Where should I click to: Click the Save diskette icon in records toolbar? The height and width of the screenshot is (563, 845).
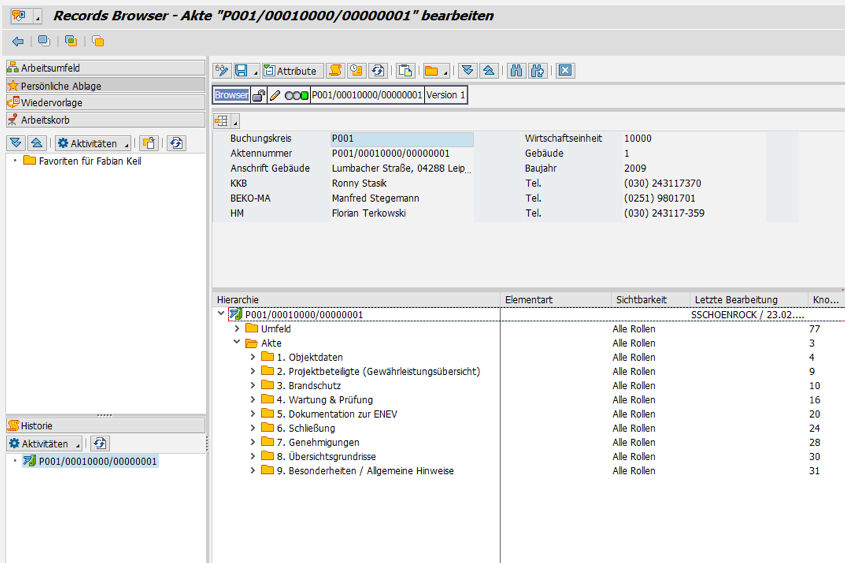(241, 71)
